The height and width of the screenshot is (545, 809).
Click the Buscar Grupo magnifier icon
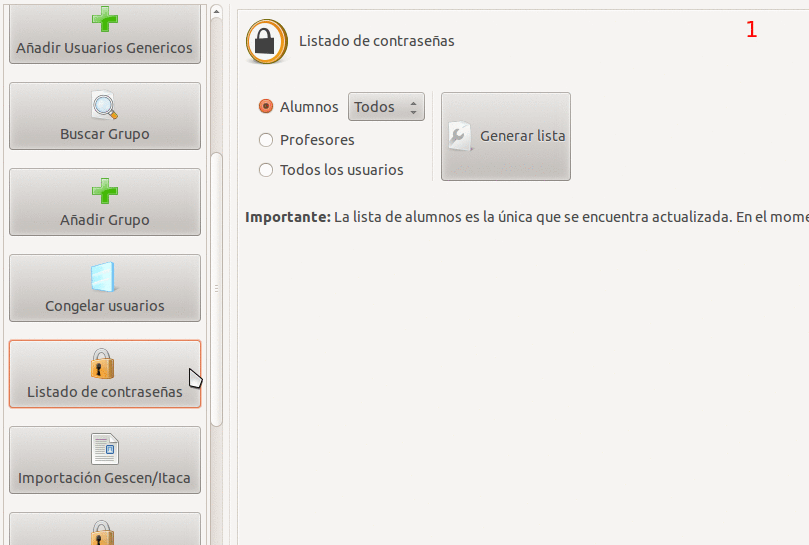(105, 105)
